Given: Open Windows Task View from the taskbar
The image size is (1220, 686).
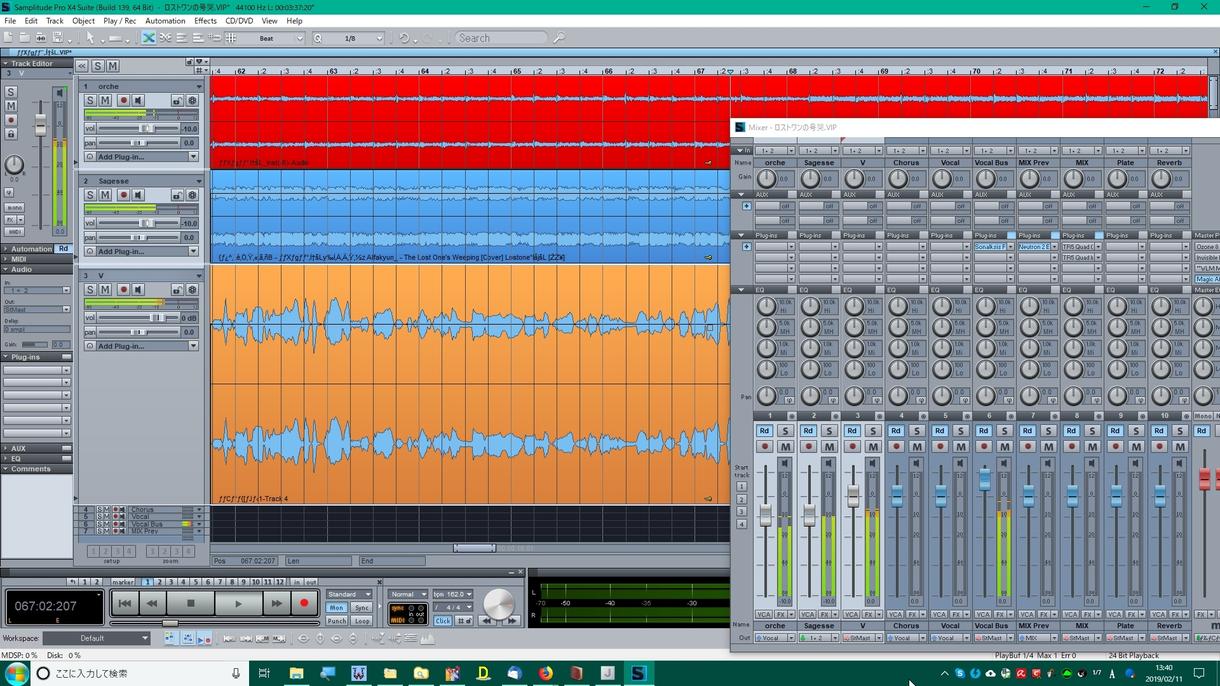Looking at the screenshot, I should [x=264, y=673].
